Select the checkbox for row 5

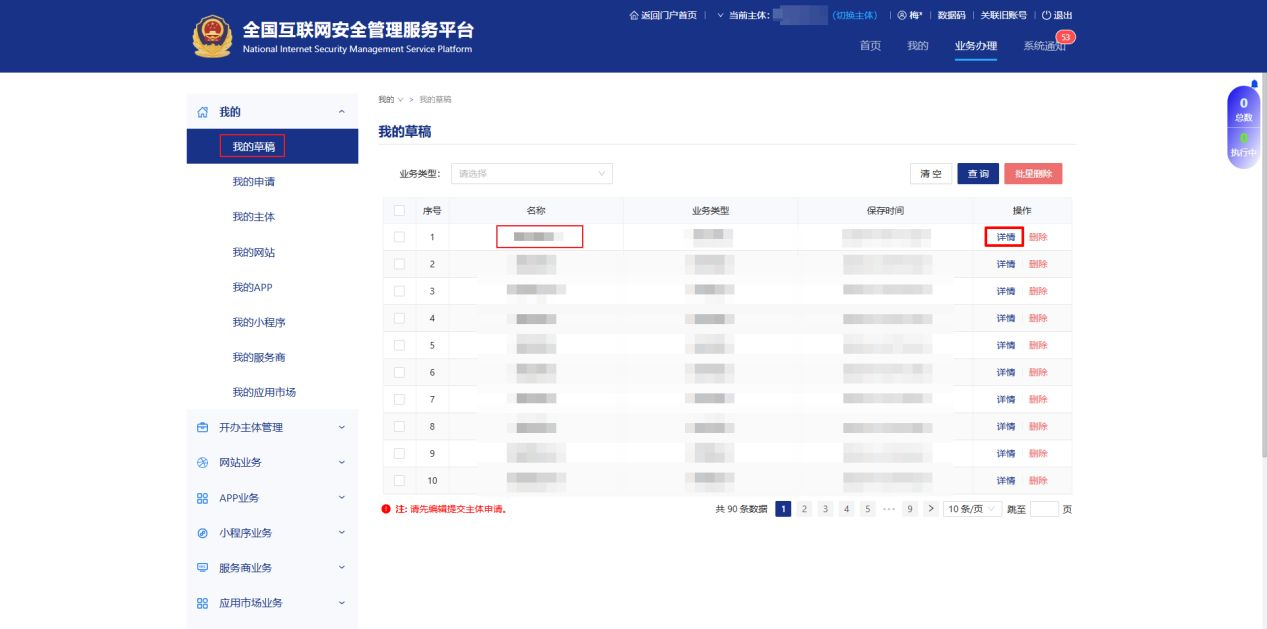[x=400, y=345]
